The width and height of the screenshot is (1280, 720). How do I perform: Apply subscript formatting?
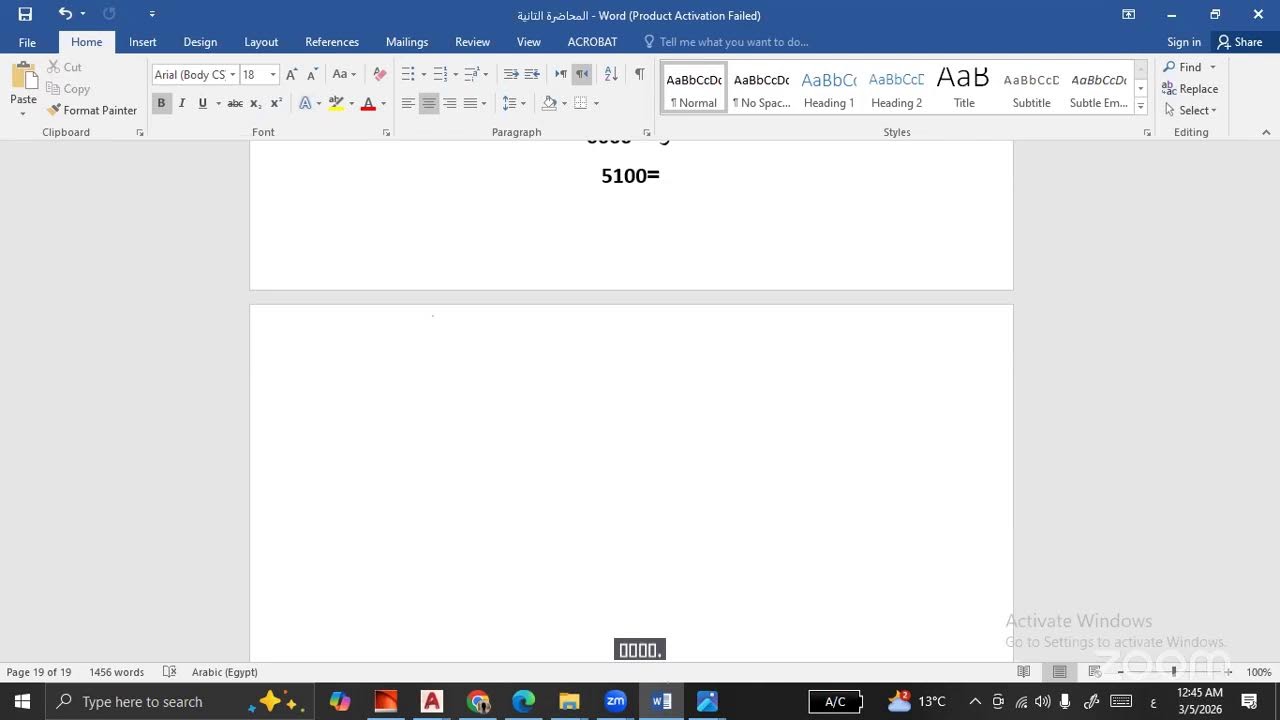point(255,103)
